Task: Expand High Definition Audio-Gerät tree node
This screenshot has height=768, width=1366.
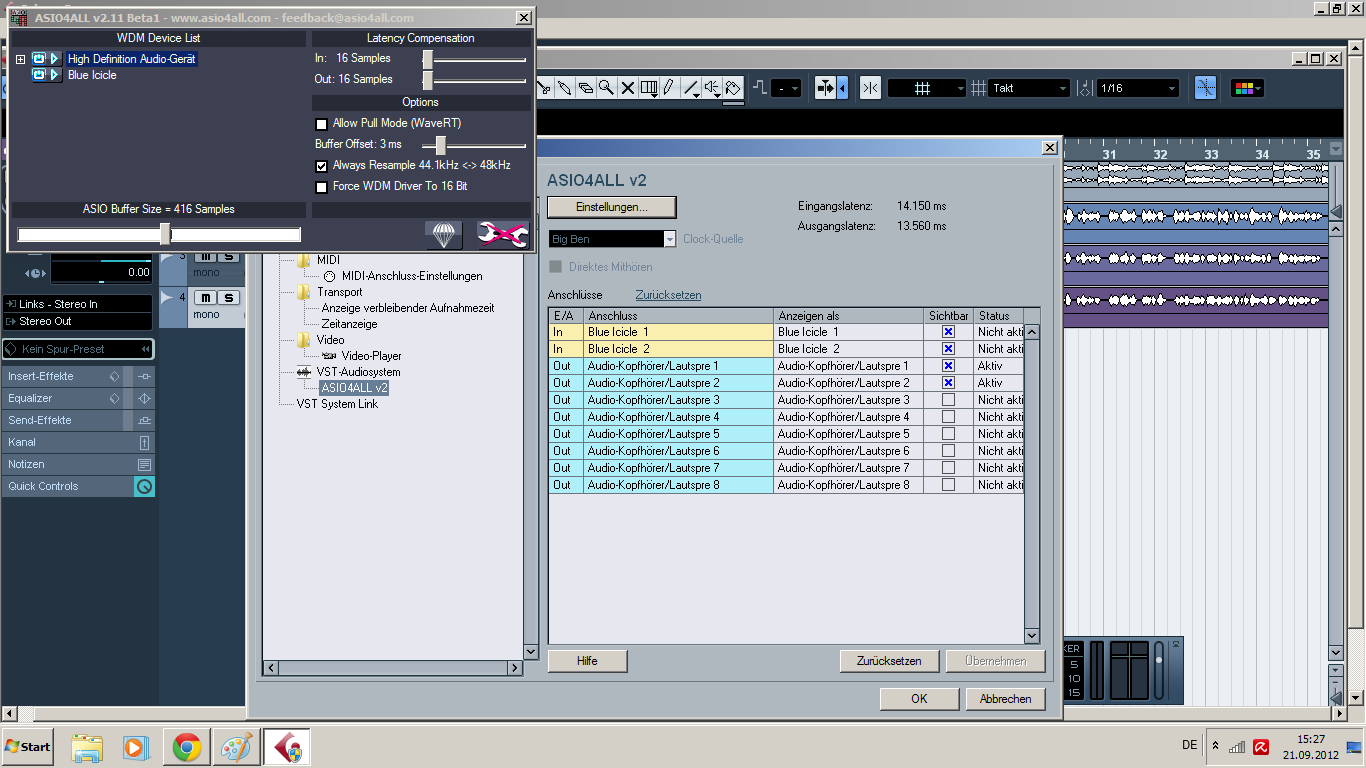Action: pyautogui.click(x=21, y=60)
